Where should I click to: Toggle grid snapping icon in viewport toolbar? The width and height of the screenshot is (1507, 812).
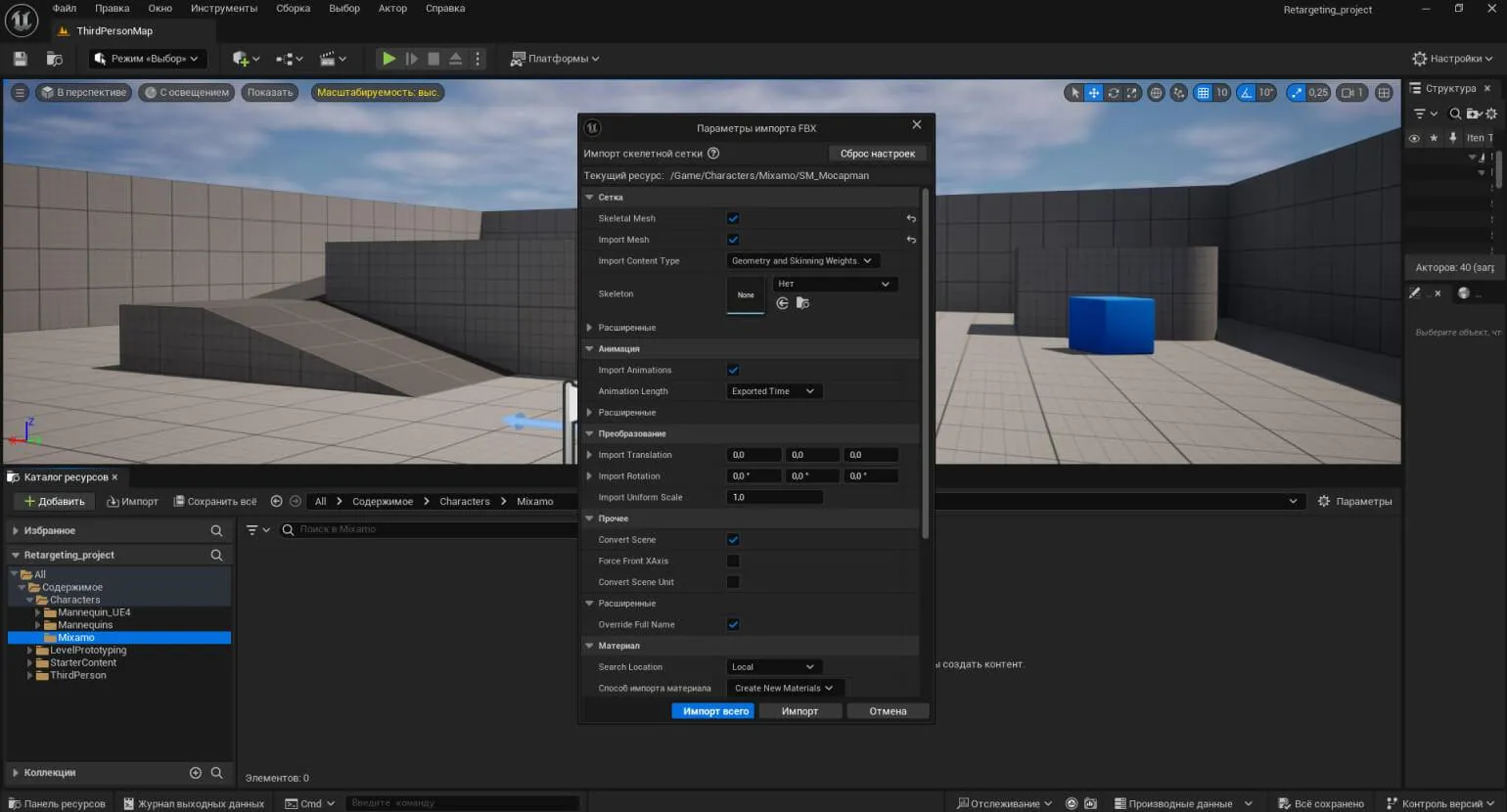click(1203, 93)
